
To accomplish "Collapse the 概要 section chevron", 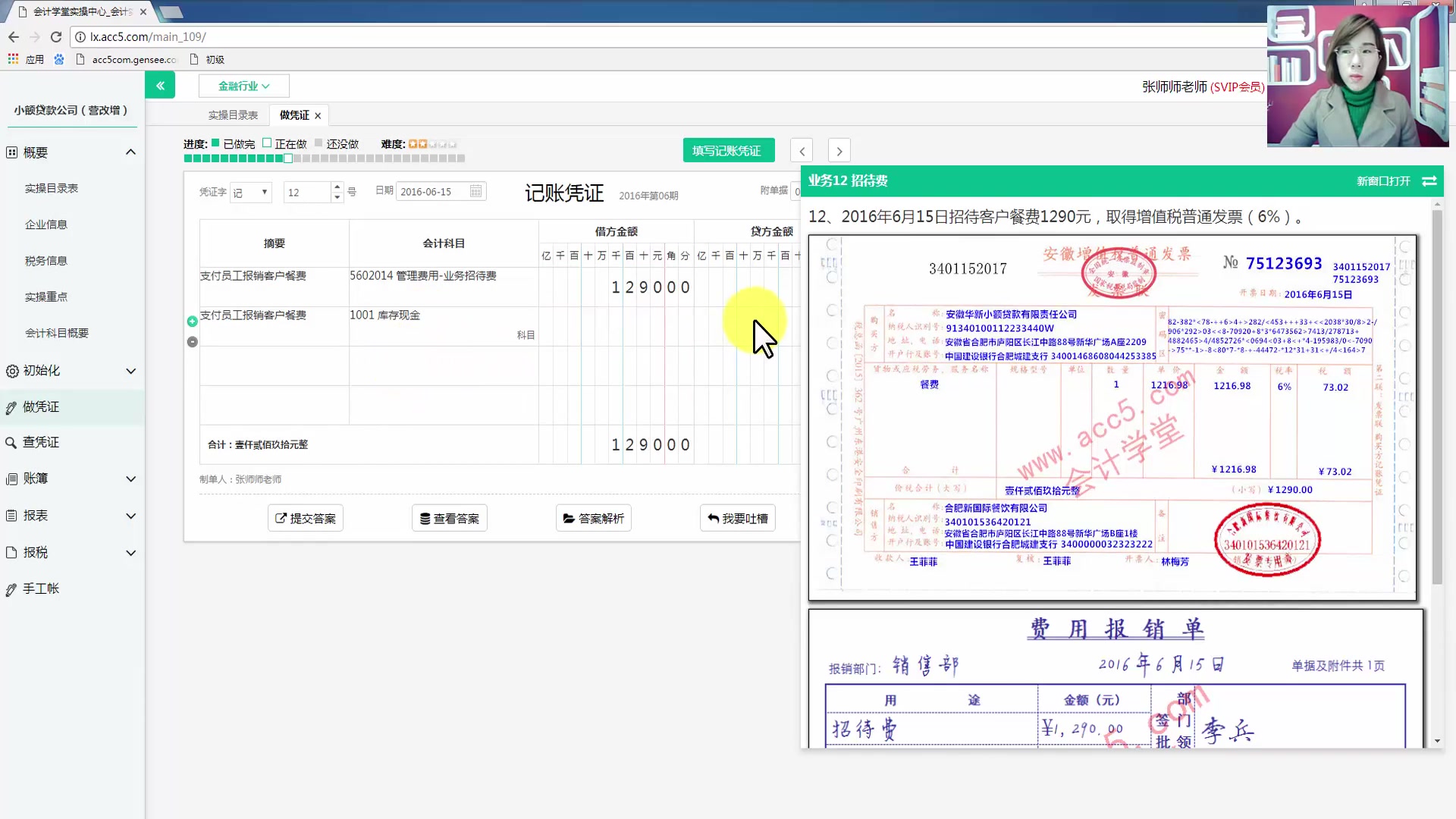I will [x=130, y=152].
